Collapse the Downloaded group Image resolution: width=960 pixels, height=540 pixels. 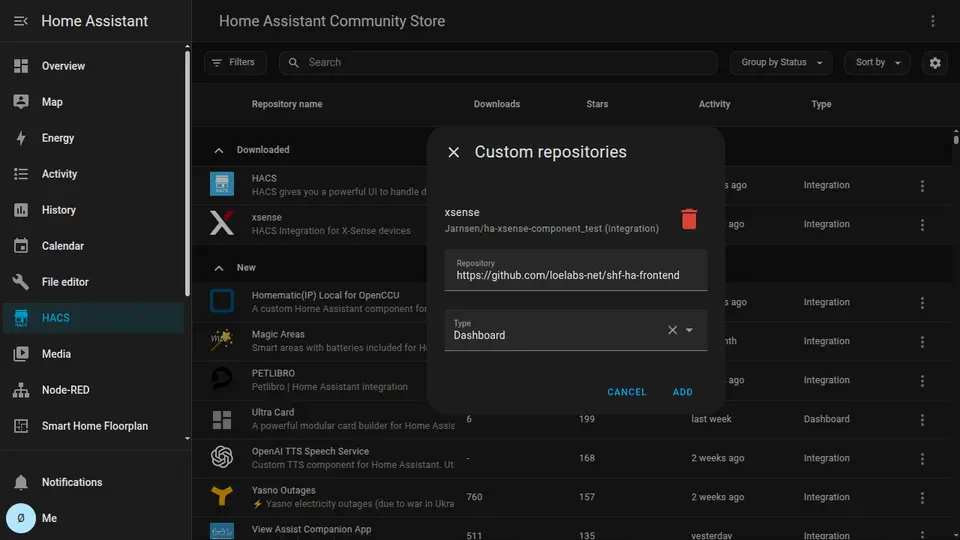(219, 150)
